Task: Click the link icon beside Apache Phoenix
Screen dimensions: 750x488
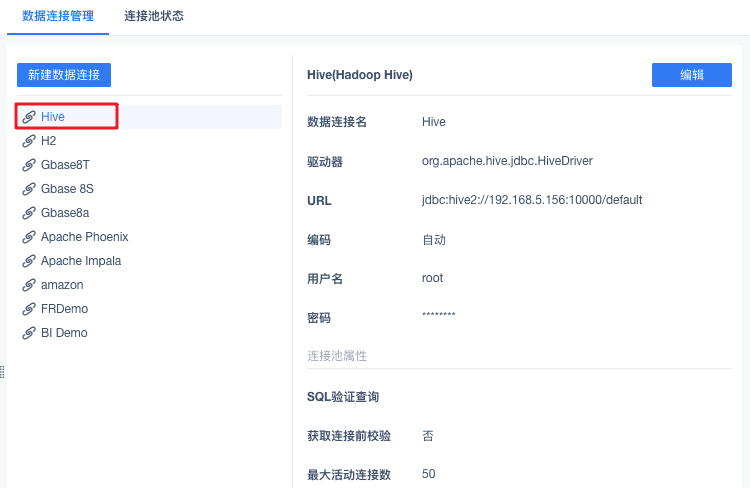Action: [29, 237]
